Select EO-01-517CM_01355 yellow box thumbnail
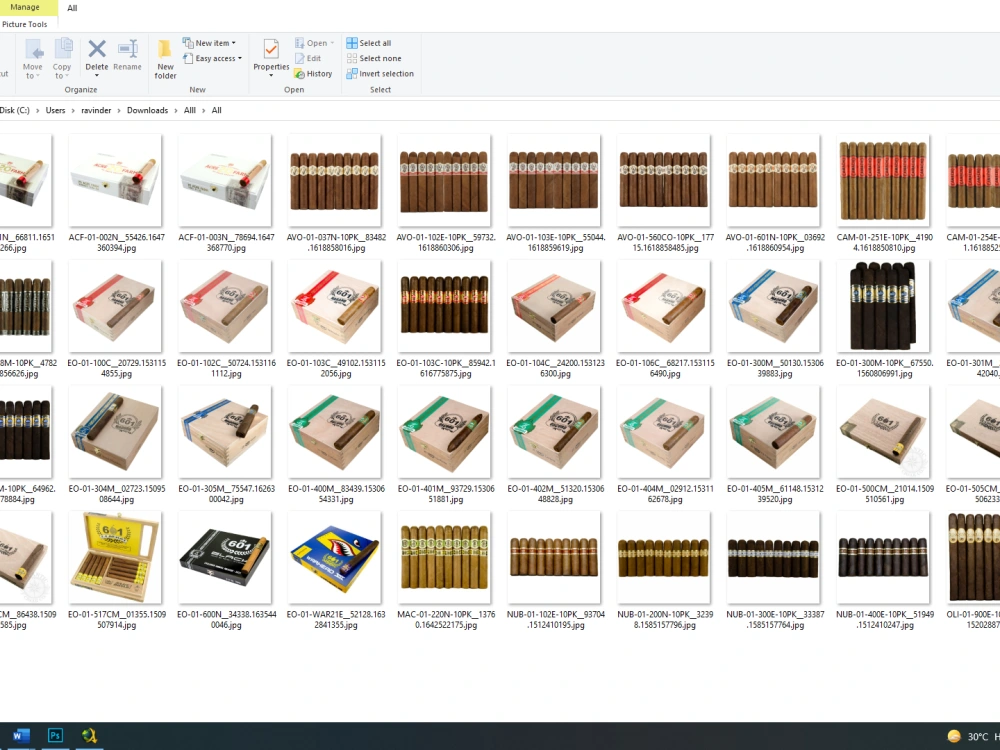Viewport: 1000px width, 750px height. [115, 557]
